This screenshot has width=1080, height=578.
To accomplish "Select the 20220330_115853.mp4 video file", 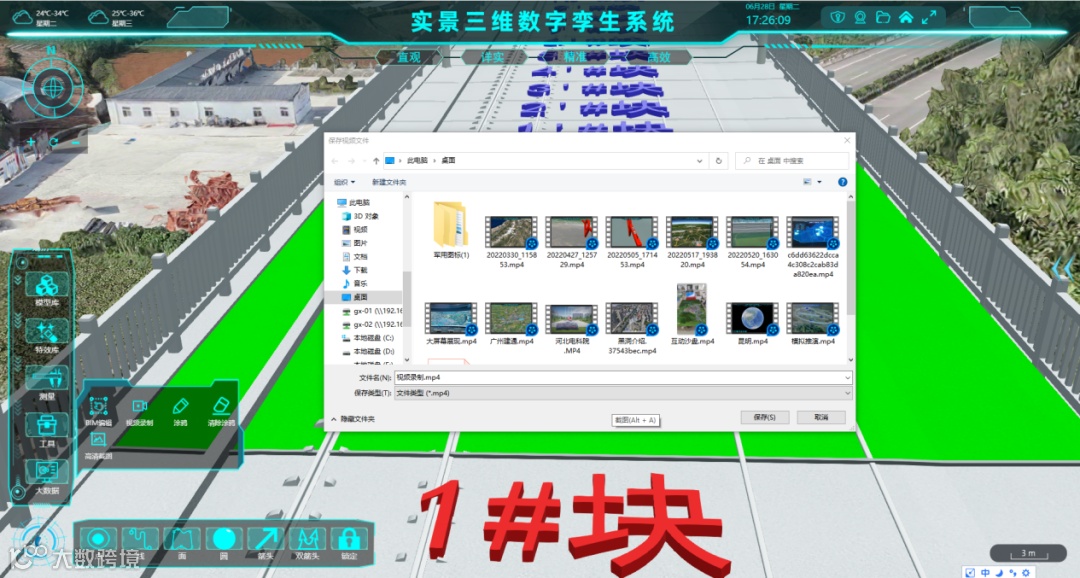I will click(x=511, y=241).
